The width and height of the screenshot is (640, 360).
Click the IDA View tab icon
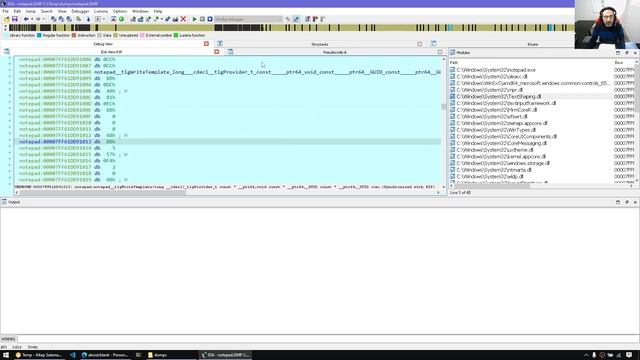pos(7,51)
